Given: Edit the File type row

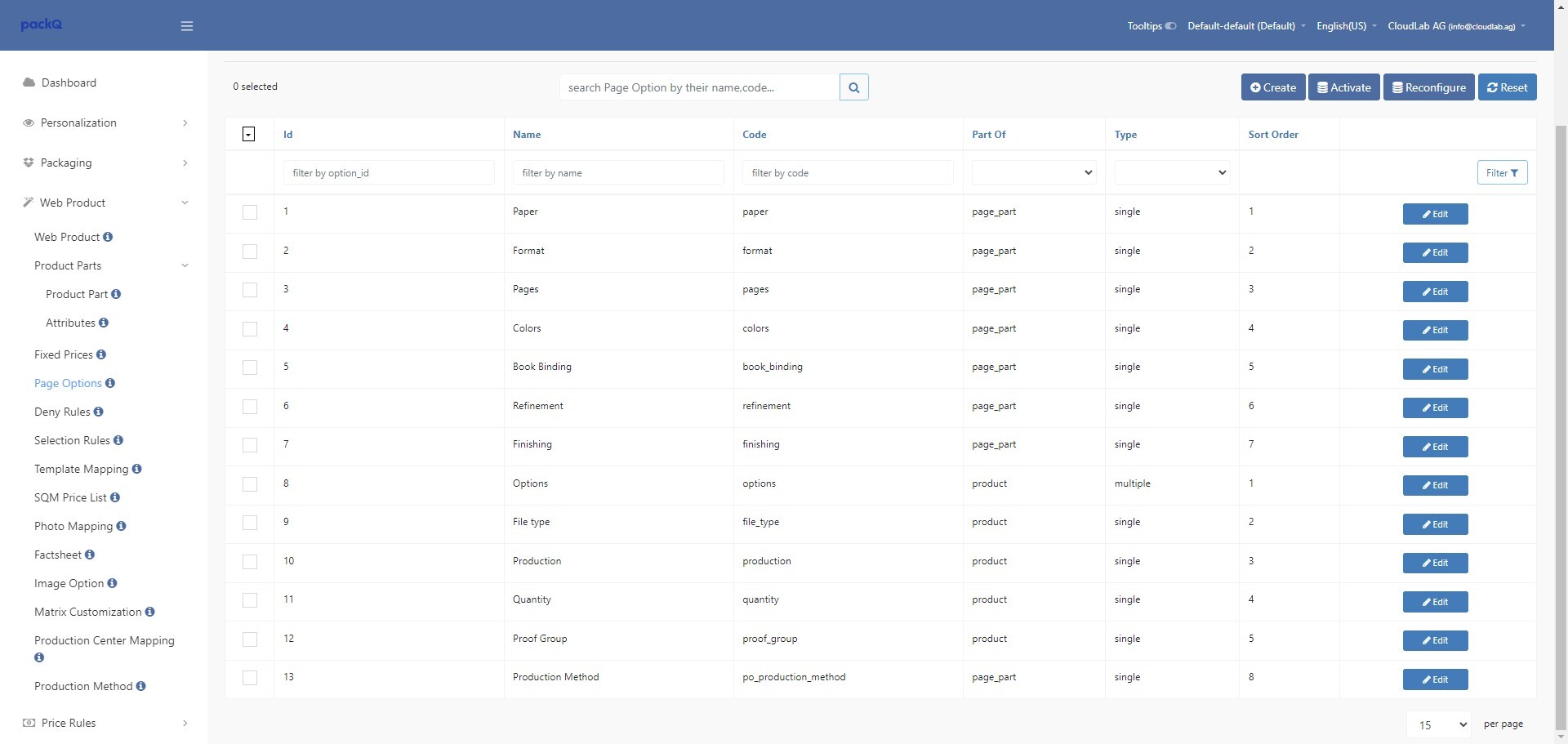Looking at the screenshot, I should (x=1435, y=524).
